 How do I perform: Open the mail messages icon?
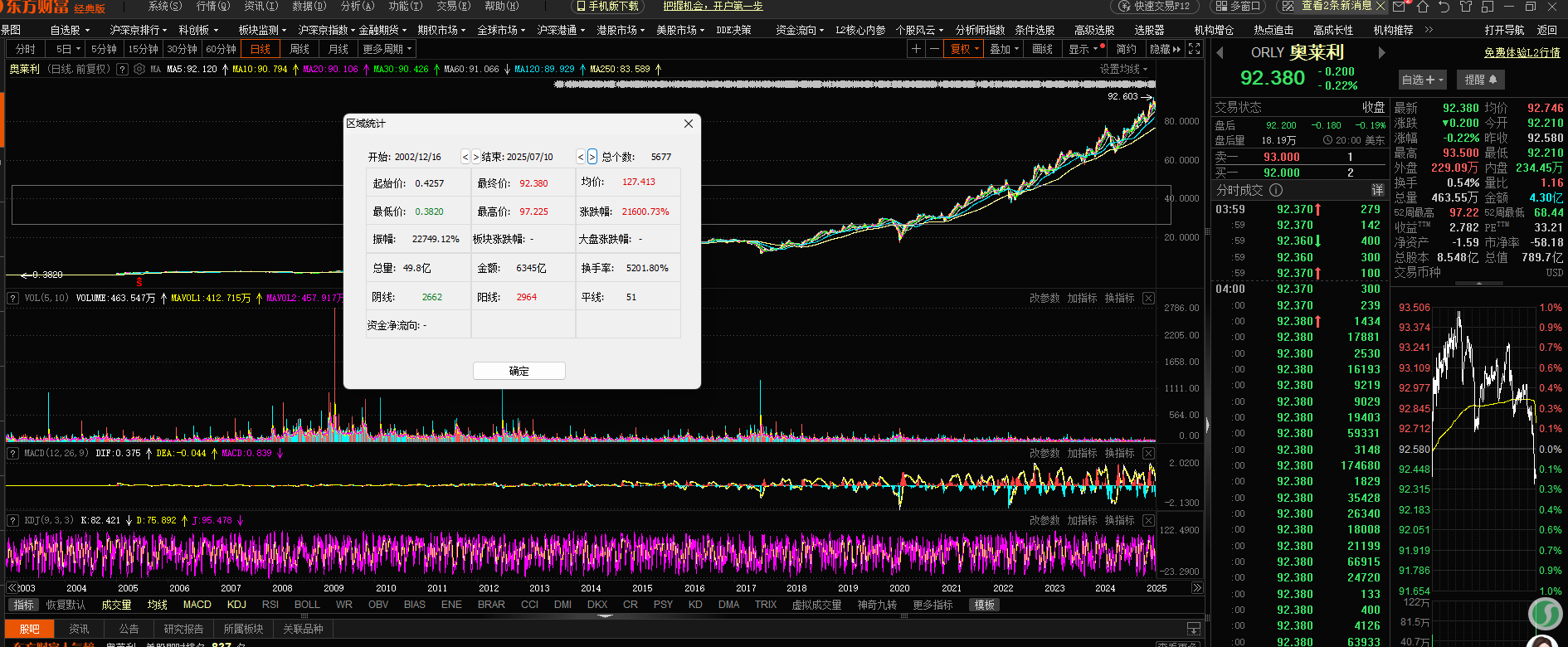1400,7
